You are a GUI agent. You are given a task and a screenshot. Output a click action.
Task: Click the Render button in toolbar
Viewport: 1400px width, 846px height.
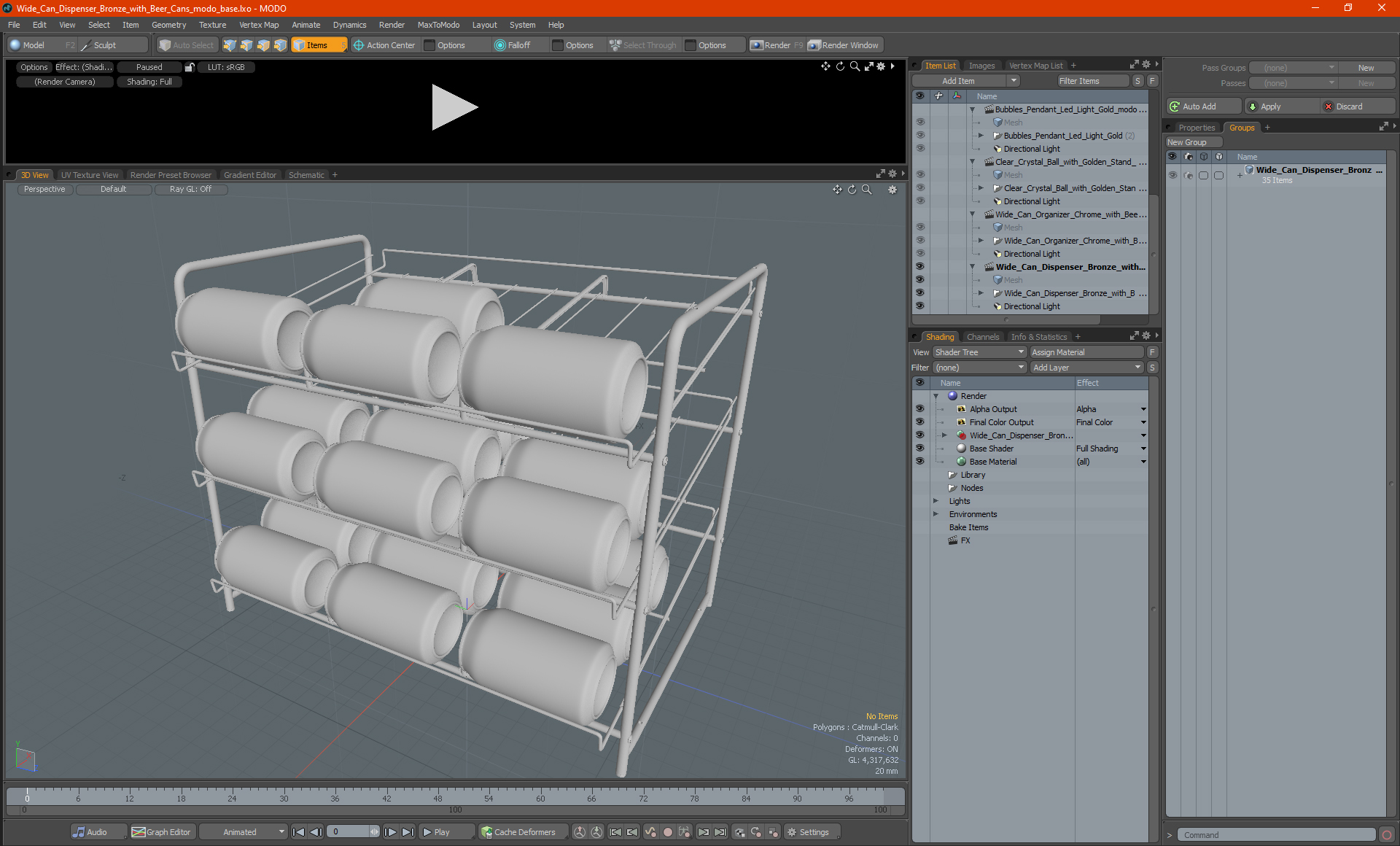coord(779,44)
